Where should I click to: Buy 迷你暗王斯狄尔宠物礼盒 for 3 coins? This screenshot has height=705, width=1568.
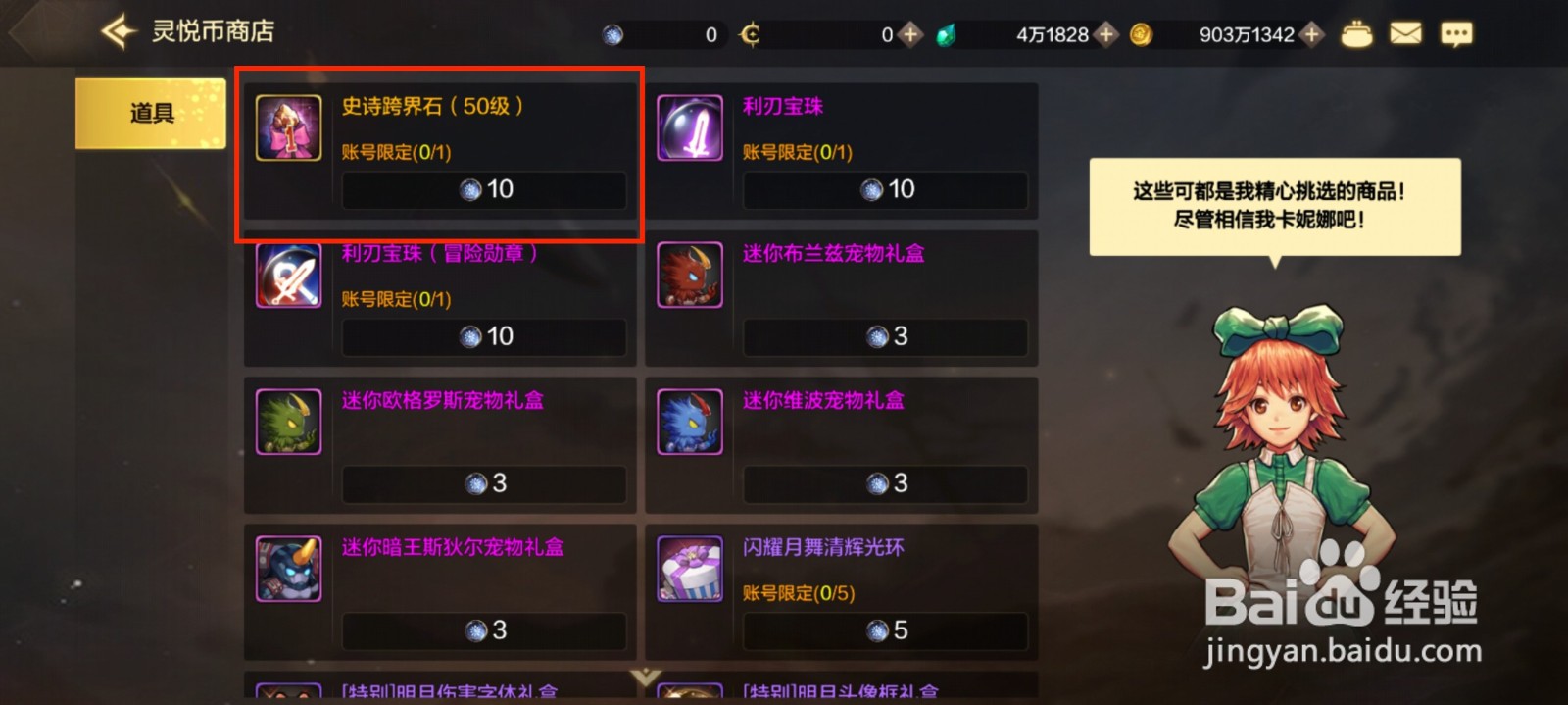(x=484, y=630)
